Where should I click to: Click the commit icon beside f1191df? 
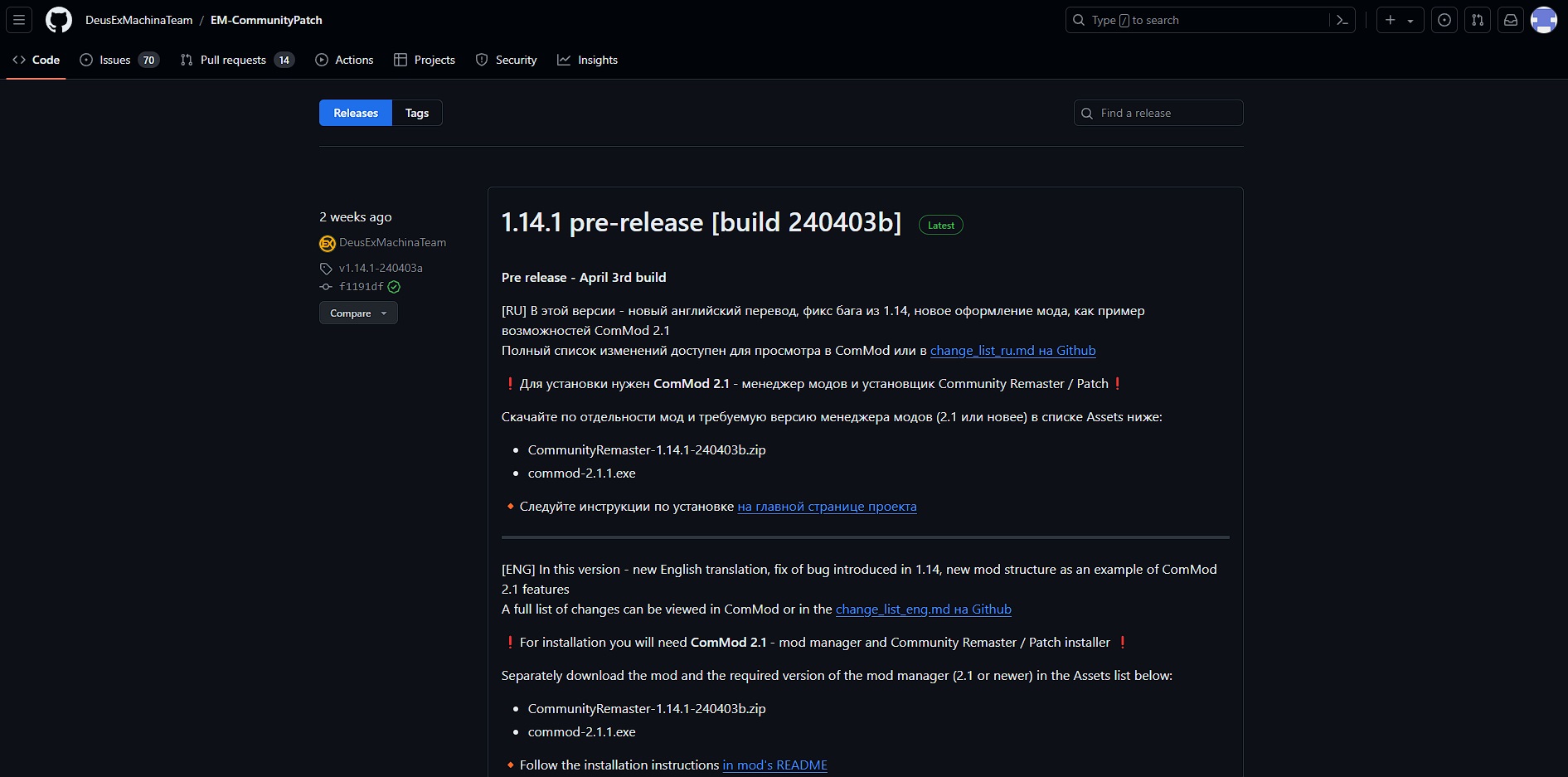click(326, 287)
